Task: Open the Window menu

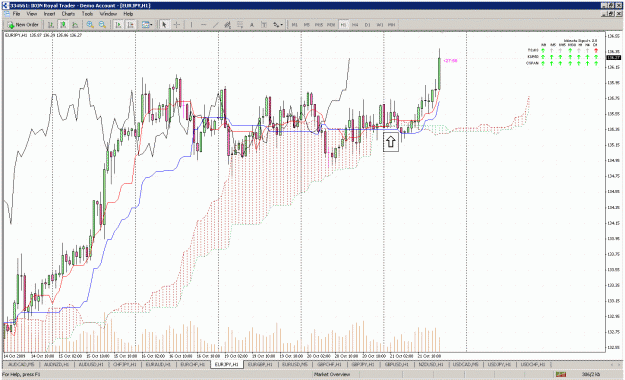Action: [x=108, y=14]
